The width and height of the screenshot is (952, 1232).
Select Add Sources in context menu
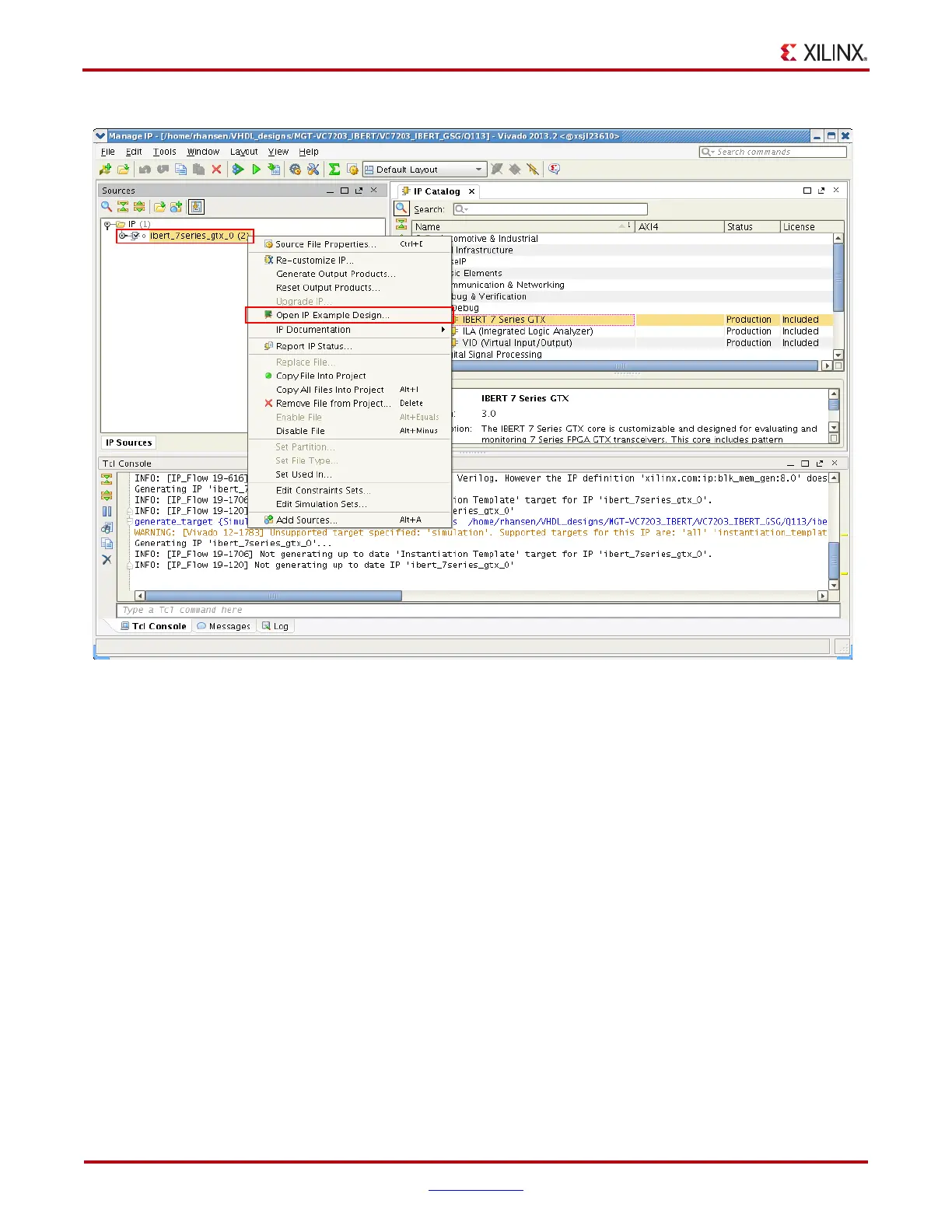349,520
